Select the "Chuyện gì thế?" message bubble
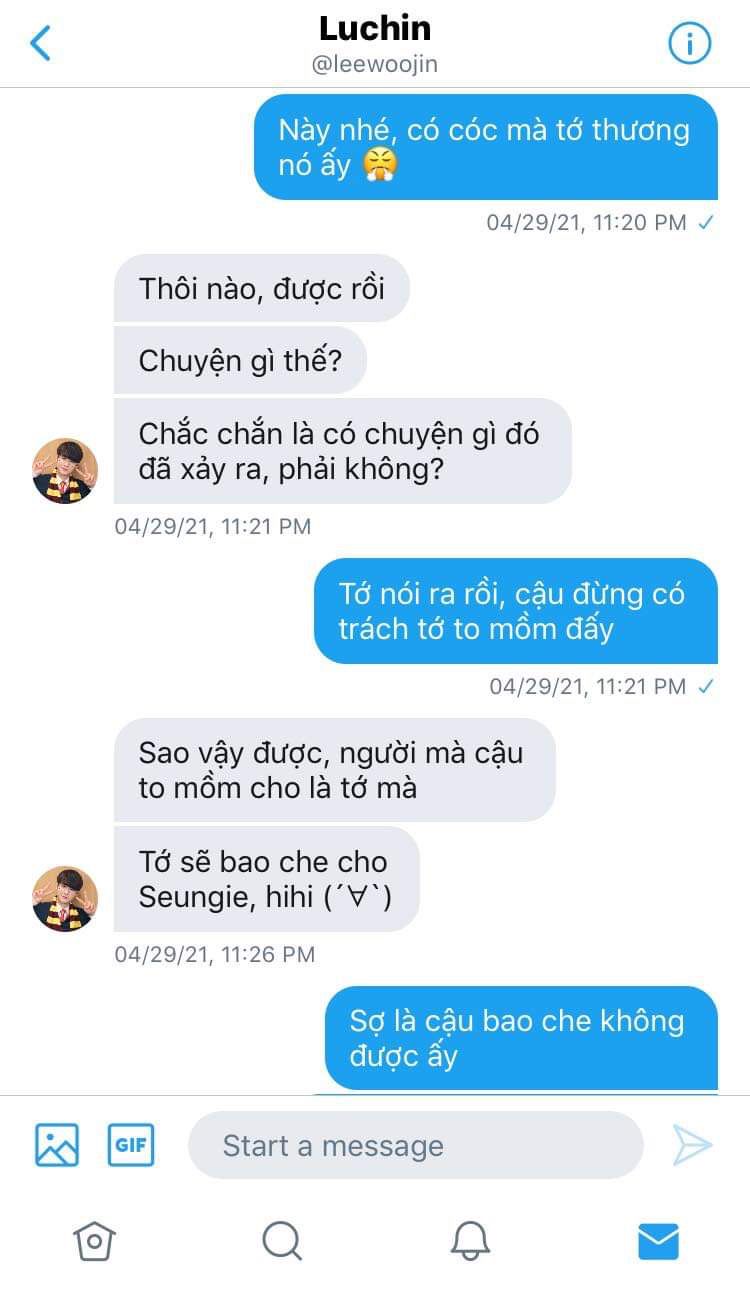This screenshot has height=1293, width=750. (240, 360)
